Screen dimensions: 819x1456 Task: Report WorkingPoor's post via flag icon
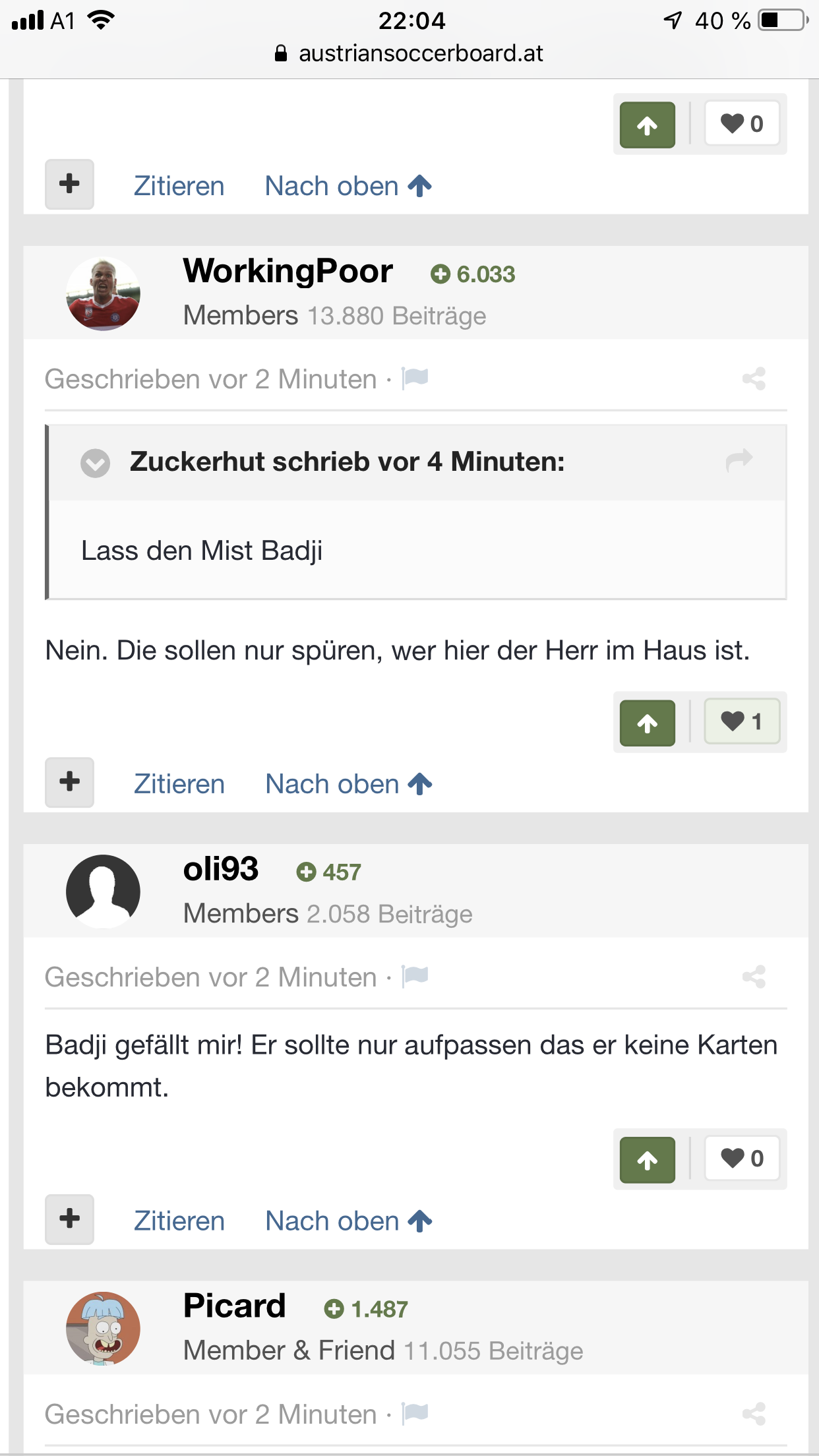pyautogui.click(x=415, y=379)
